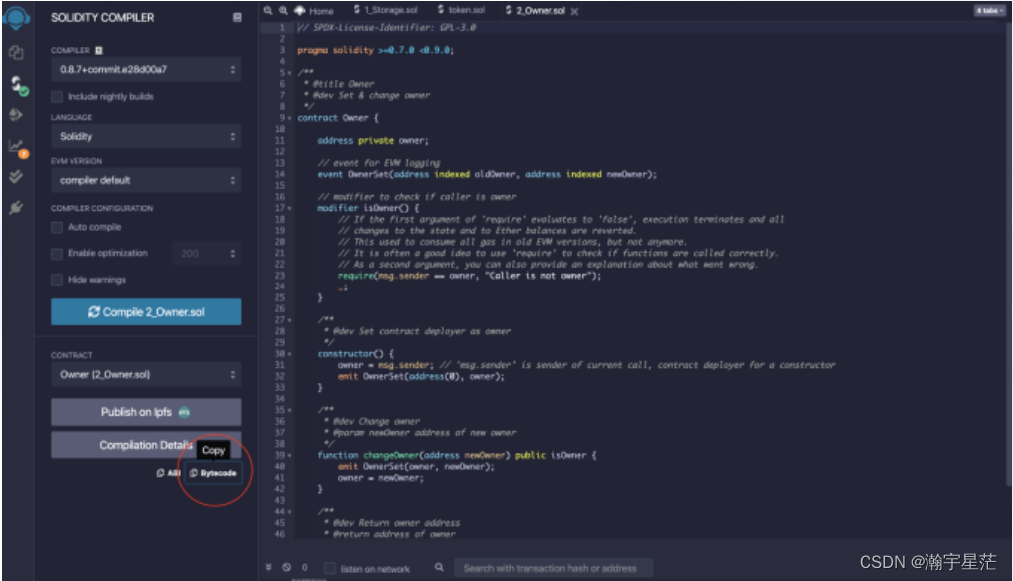This screenshot has width=1013, height=581.
Task: Select the Solidity compiler sidebar icon
Action: pos(18,85)
